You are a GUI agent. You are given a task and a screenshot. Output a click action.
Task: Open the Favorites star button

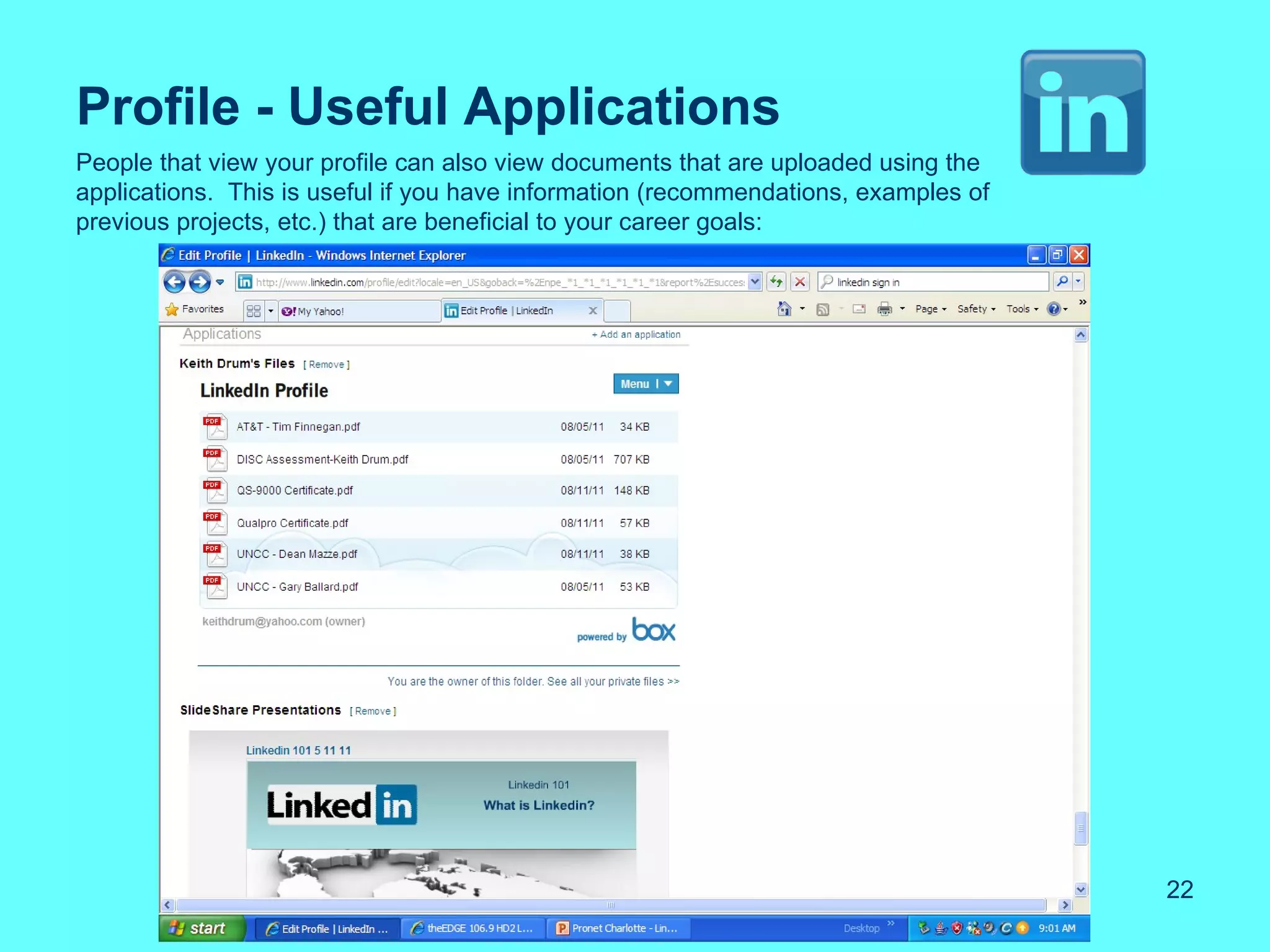[x=194, y=309]
